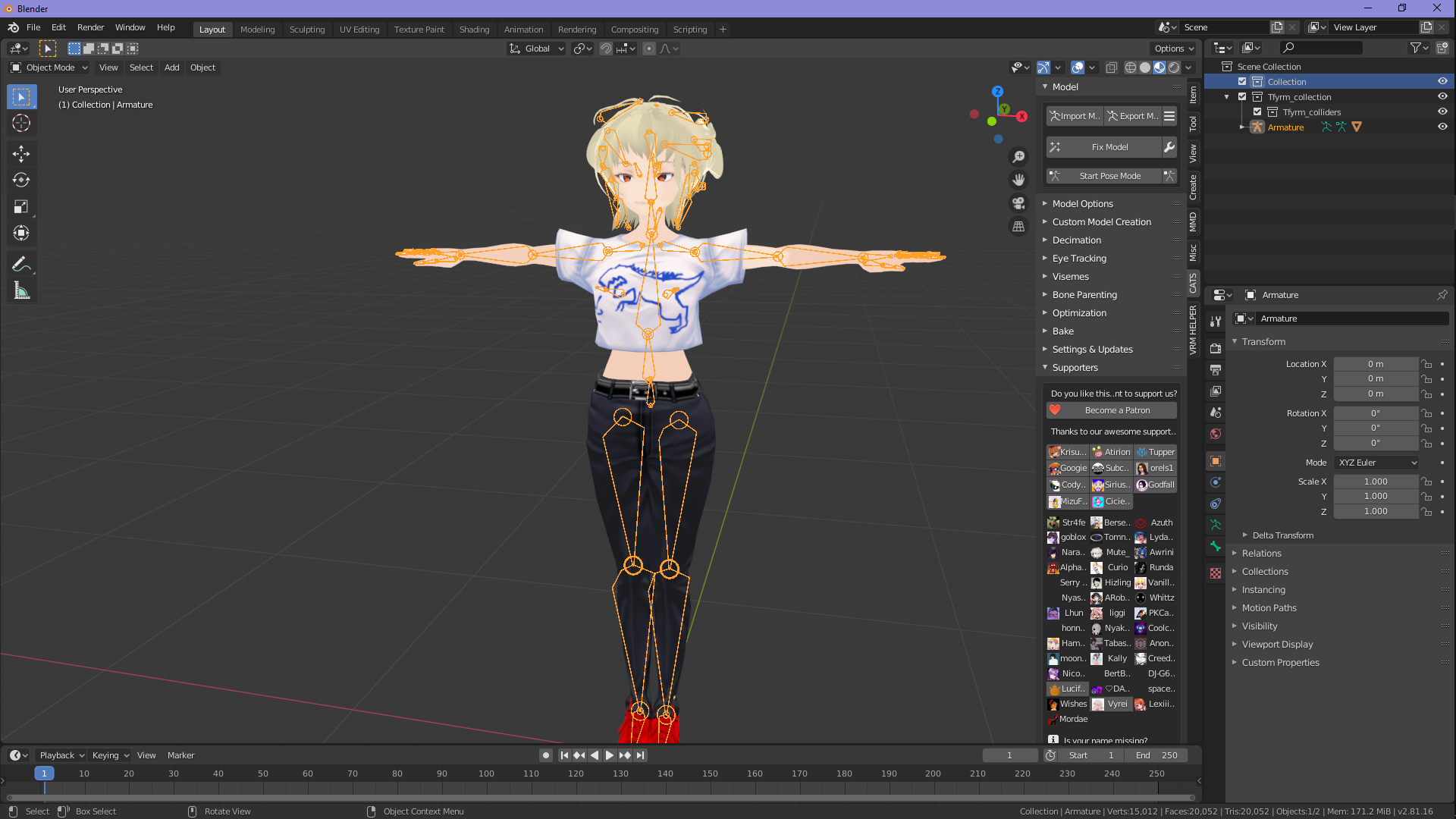This screenshot has width=1456, height=819.
Task: Hide the Tfyrm_colliders collection
Action: [1442, 112]
